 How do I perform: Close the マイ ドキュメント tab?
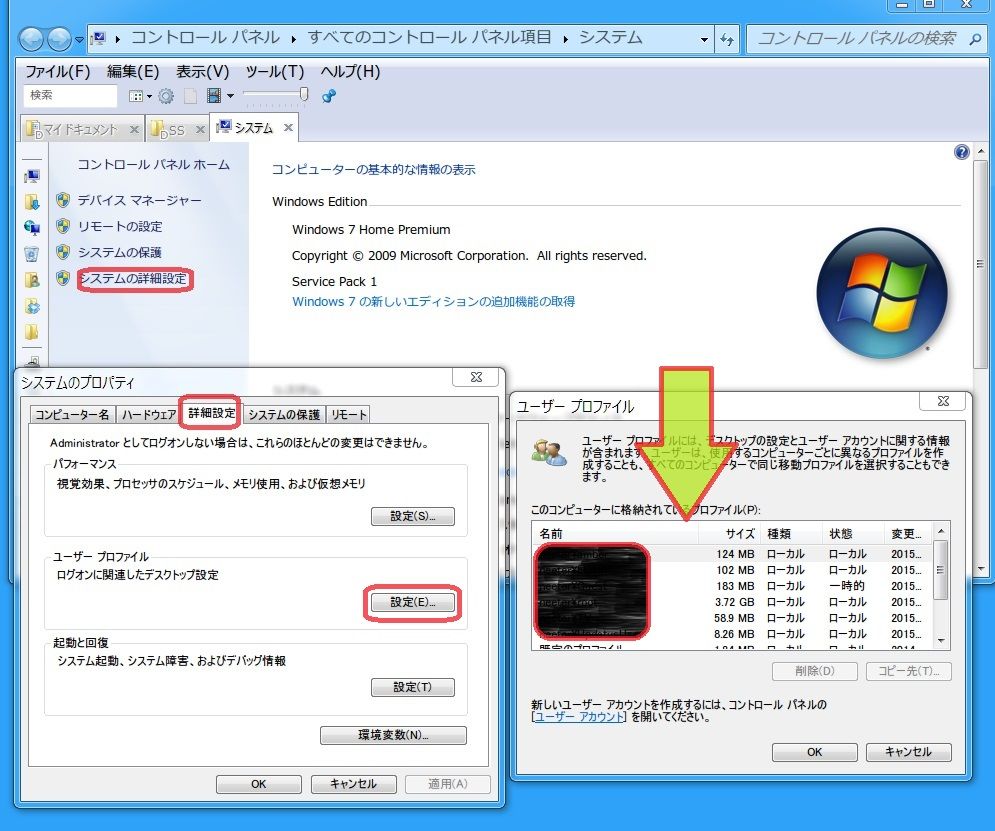[x=134, y=129]
